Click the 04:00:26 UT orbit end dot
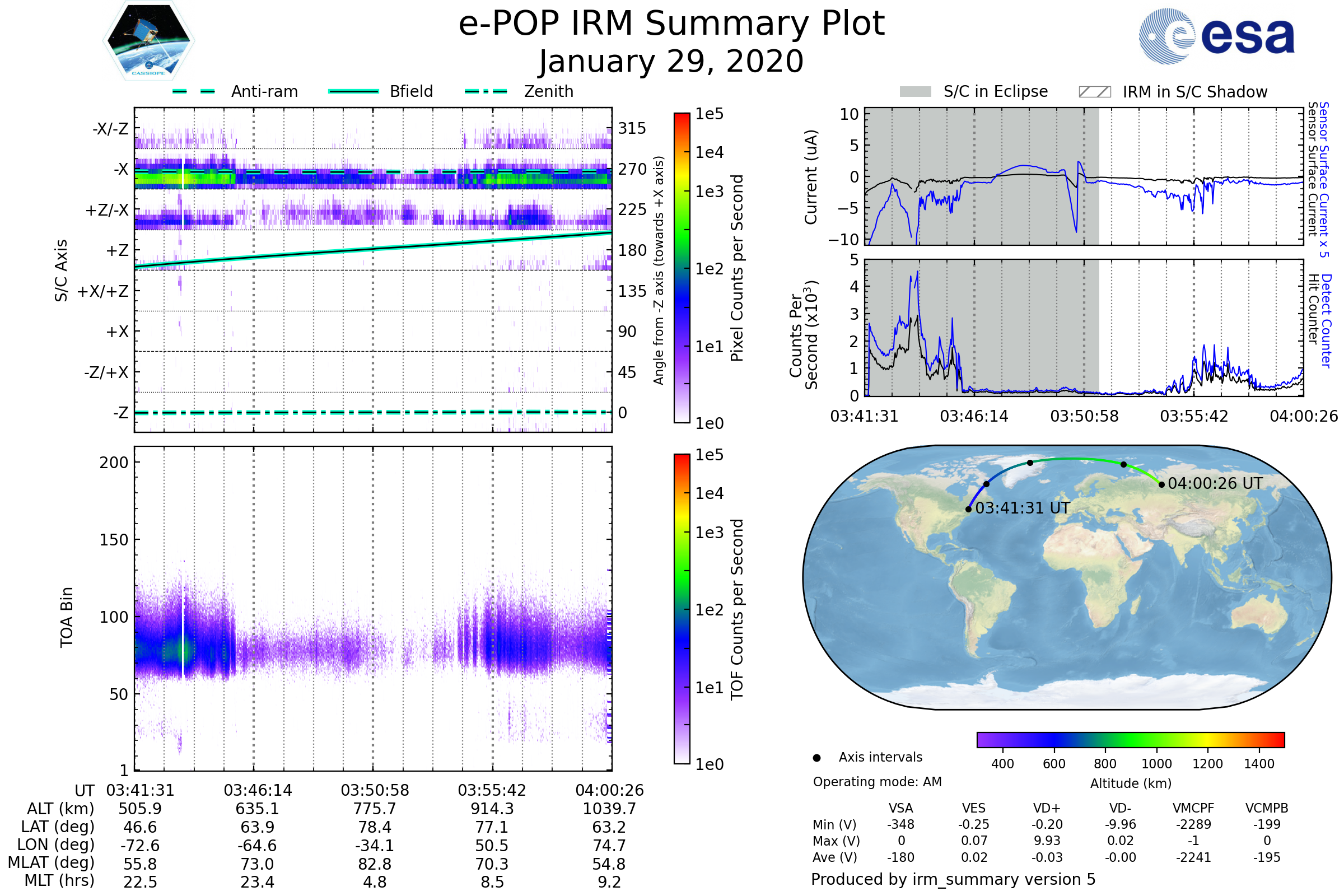The image size is (1344, 896). pyautogui.click(x=1161, y=484)
